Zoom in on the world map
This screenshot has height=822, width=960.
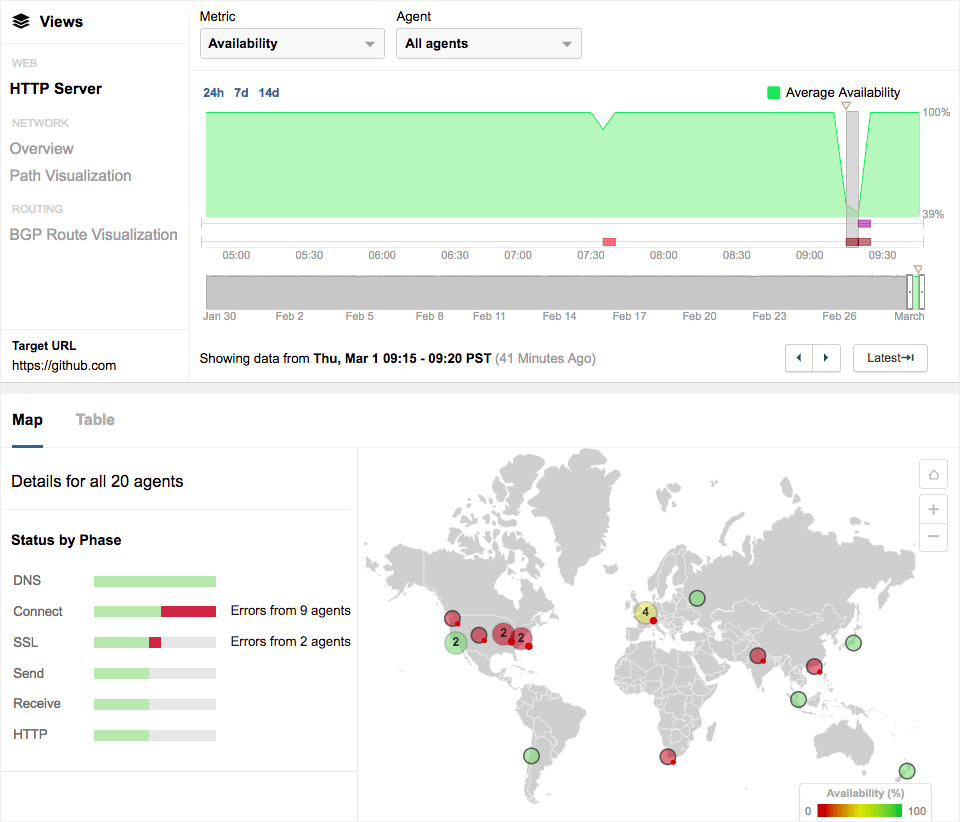point(933,509)
